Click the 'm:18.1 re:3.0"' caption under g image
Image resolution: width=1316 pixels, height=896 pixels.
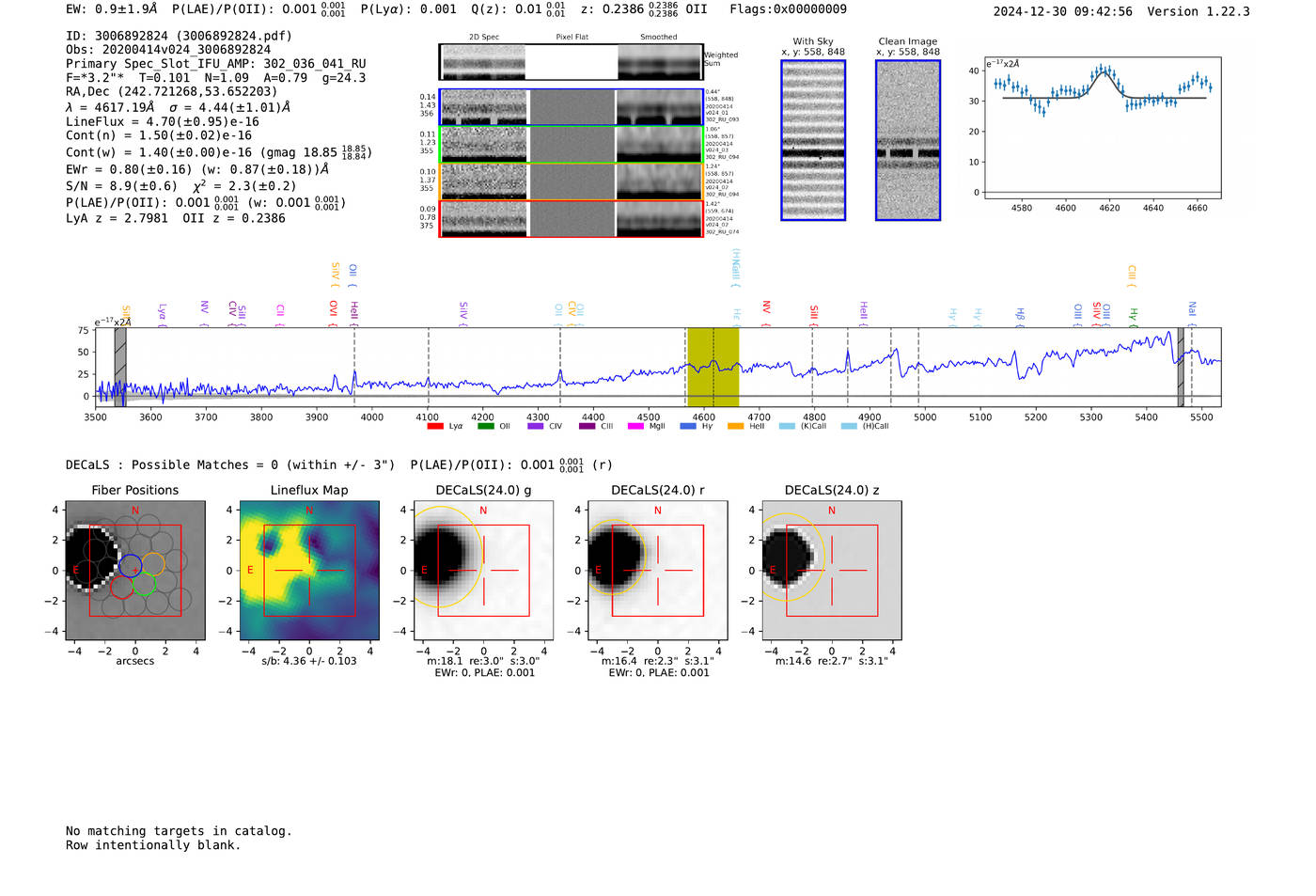coord(483,661)
